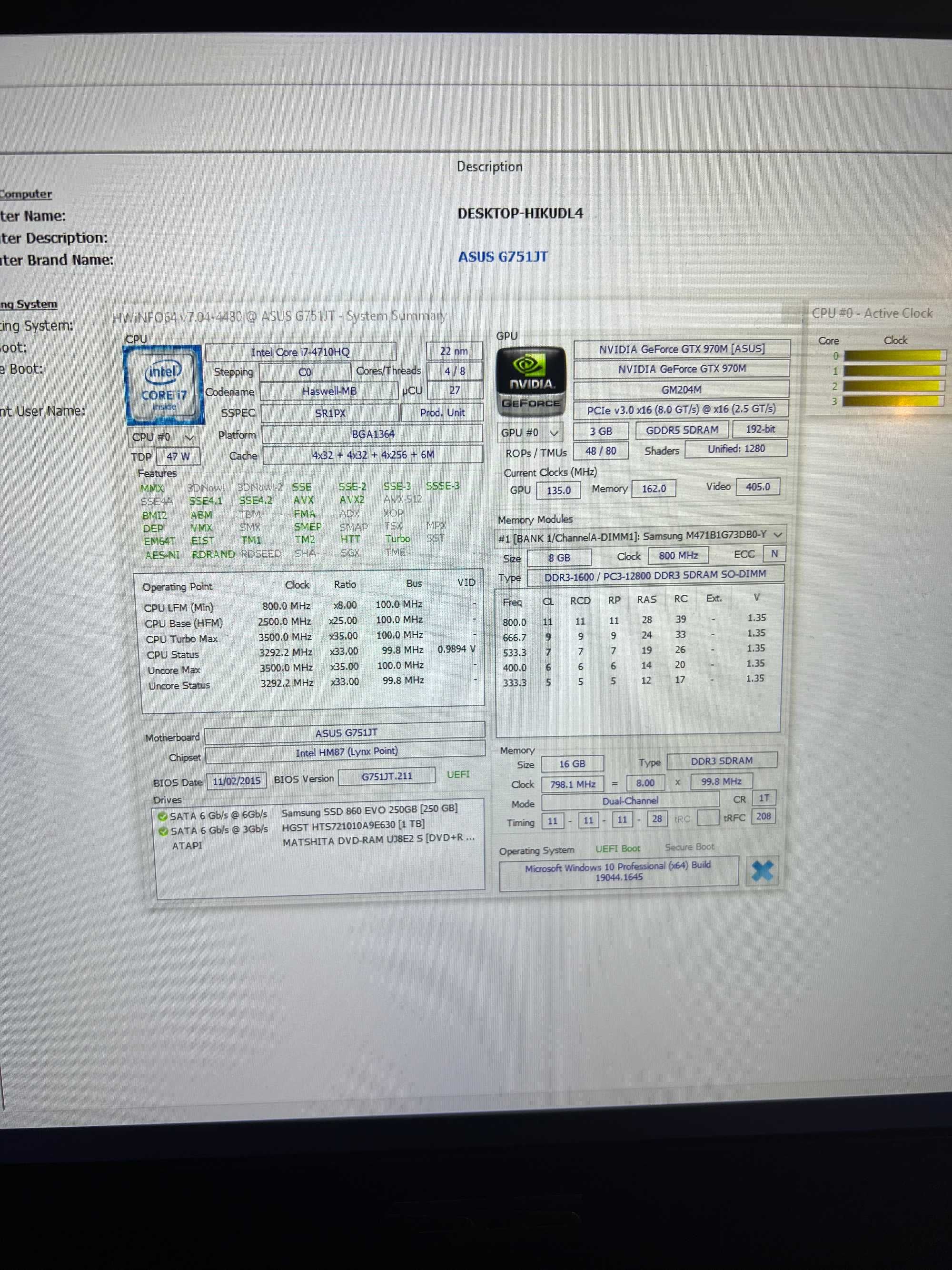
Task: Select the DESKTOP-HIKUDL4 computer name value
Action: (520, 214)
